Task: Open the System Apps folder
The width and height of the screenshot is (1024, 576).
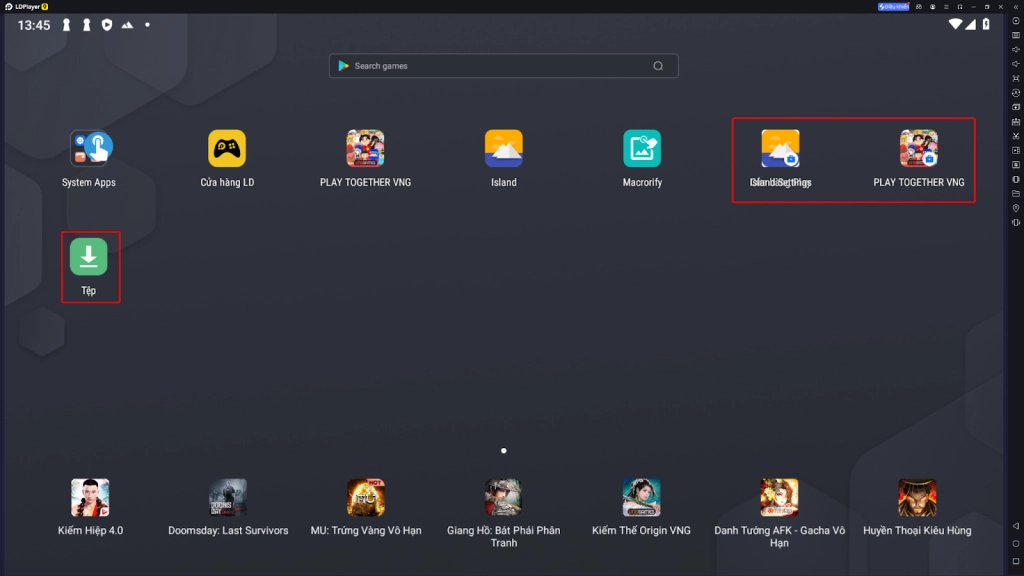Action: click(90, 148)
